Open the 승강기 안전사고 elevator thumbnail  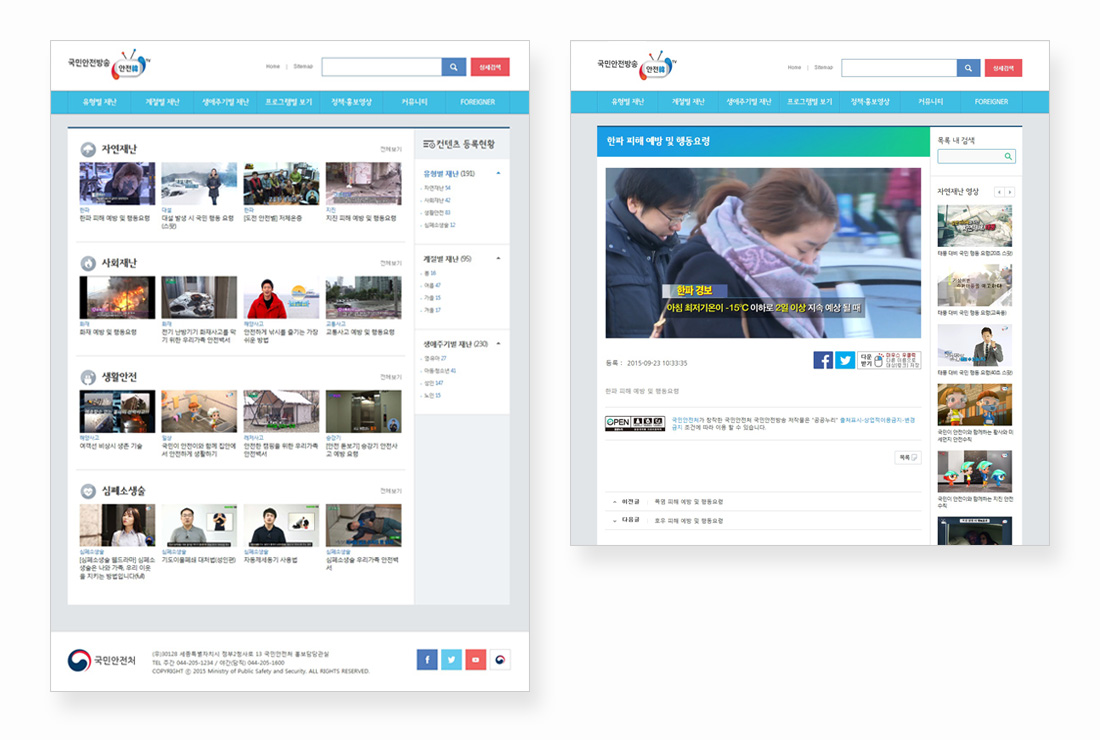pos(363,412)
